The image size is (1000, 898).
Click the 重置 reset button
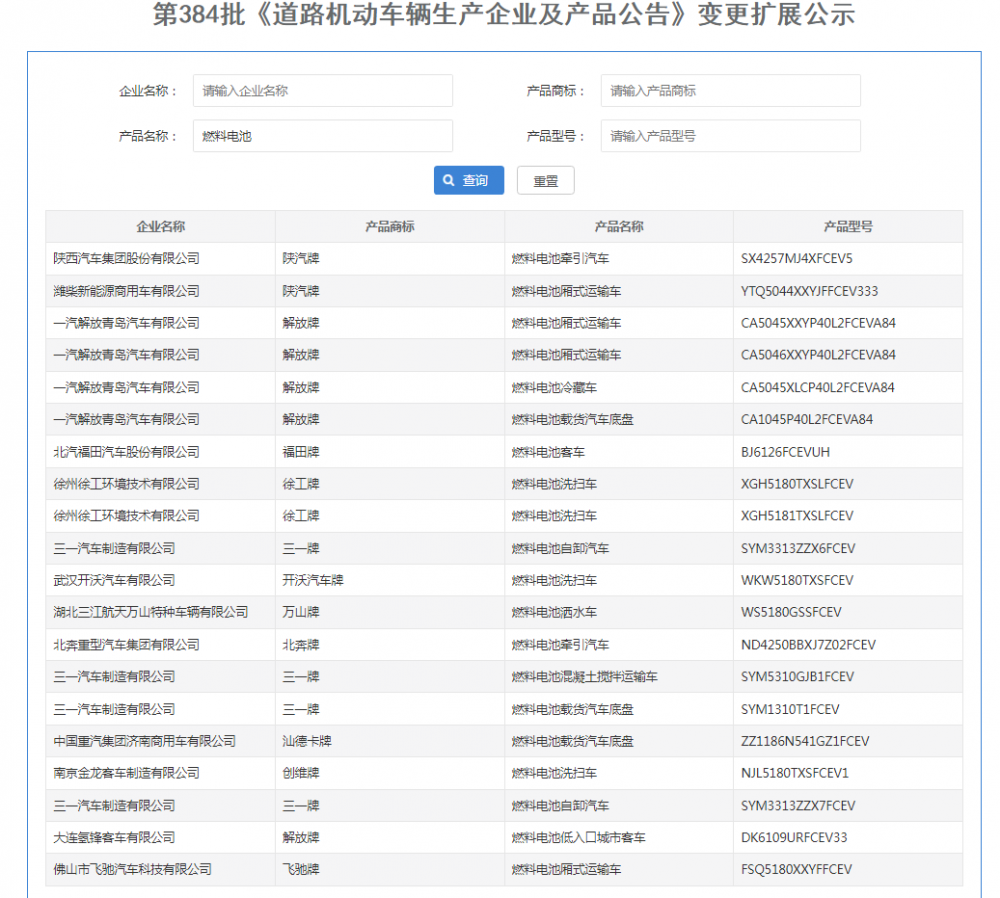click(x=545, y=180)
